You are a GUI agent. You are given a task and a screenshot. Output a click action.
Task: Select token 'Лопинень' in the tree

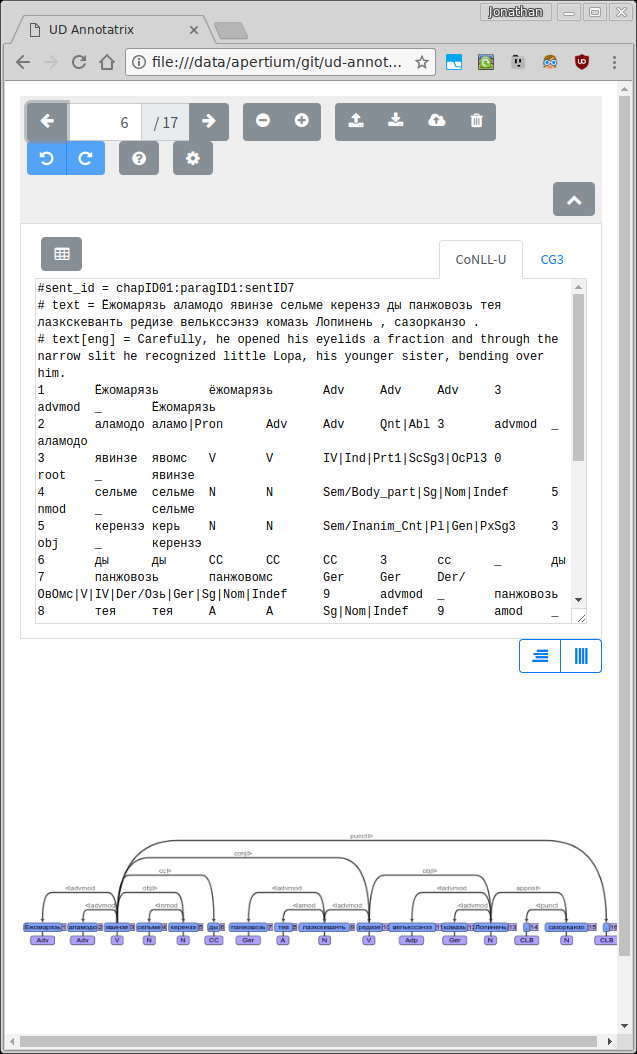(x=491, y=927)
